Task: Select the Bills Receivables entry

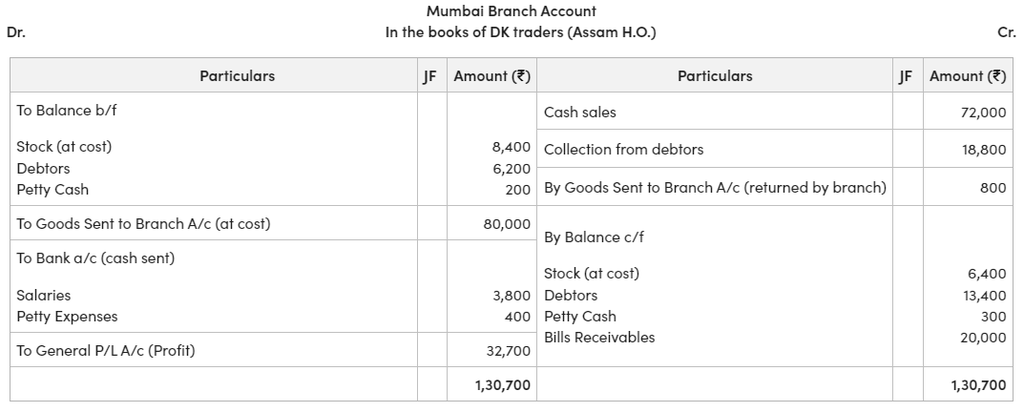Action: [x=599, y=337]
